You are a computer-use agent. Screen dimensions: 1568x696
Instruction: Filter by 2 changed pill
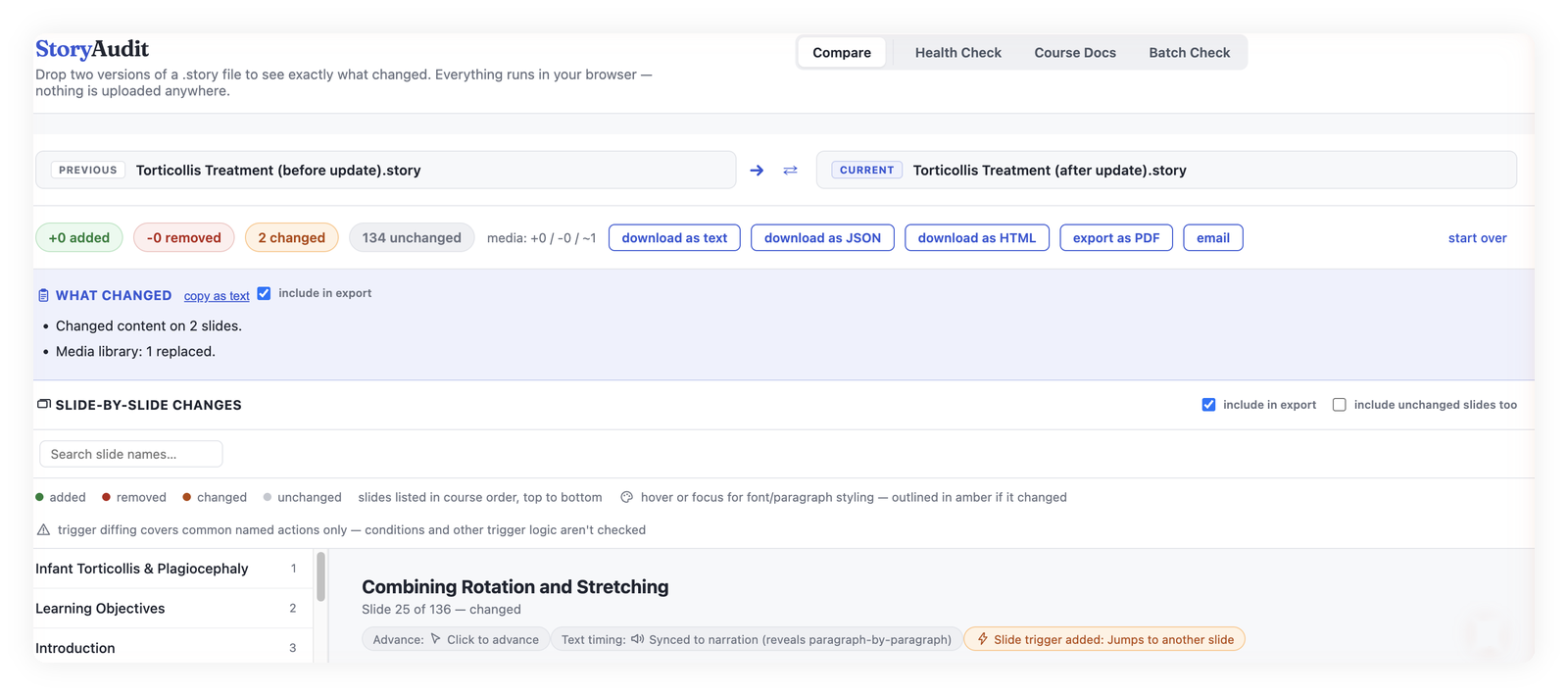pos(292,238)
